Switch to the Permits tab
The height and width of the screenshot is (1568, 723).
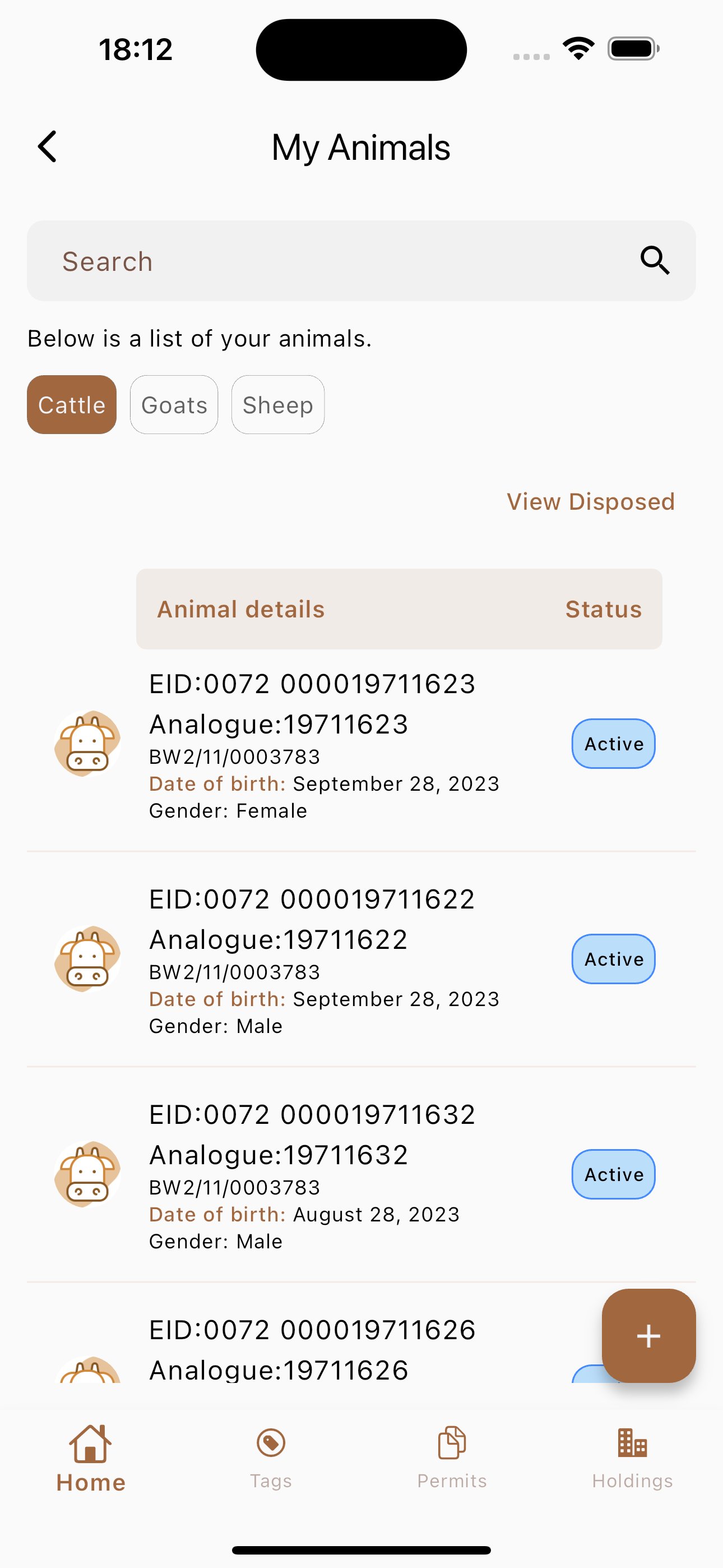click(452, 1457)
